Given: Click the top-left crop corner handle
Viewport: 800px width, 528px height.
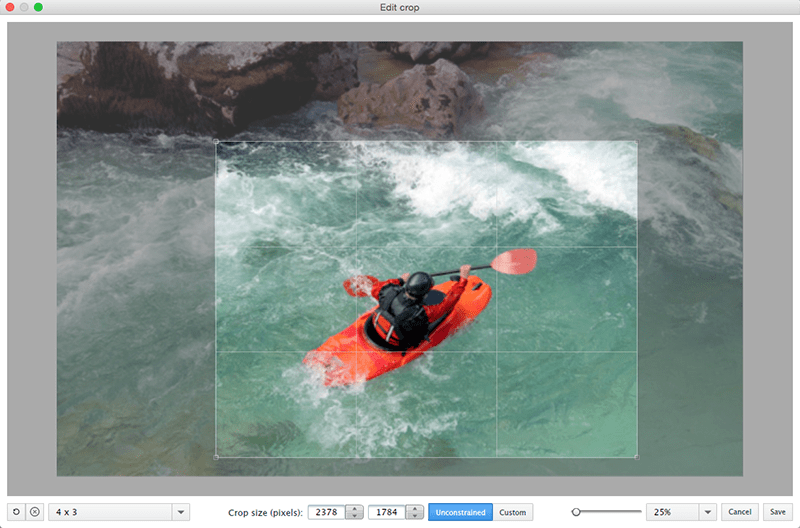Looking at the screenshot, I should 216,141.
